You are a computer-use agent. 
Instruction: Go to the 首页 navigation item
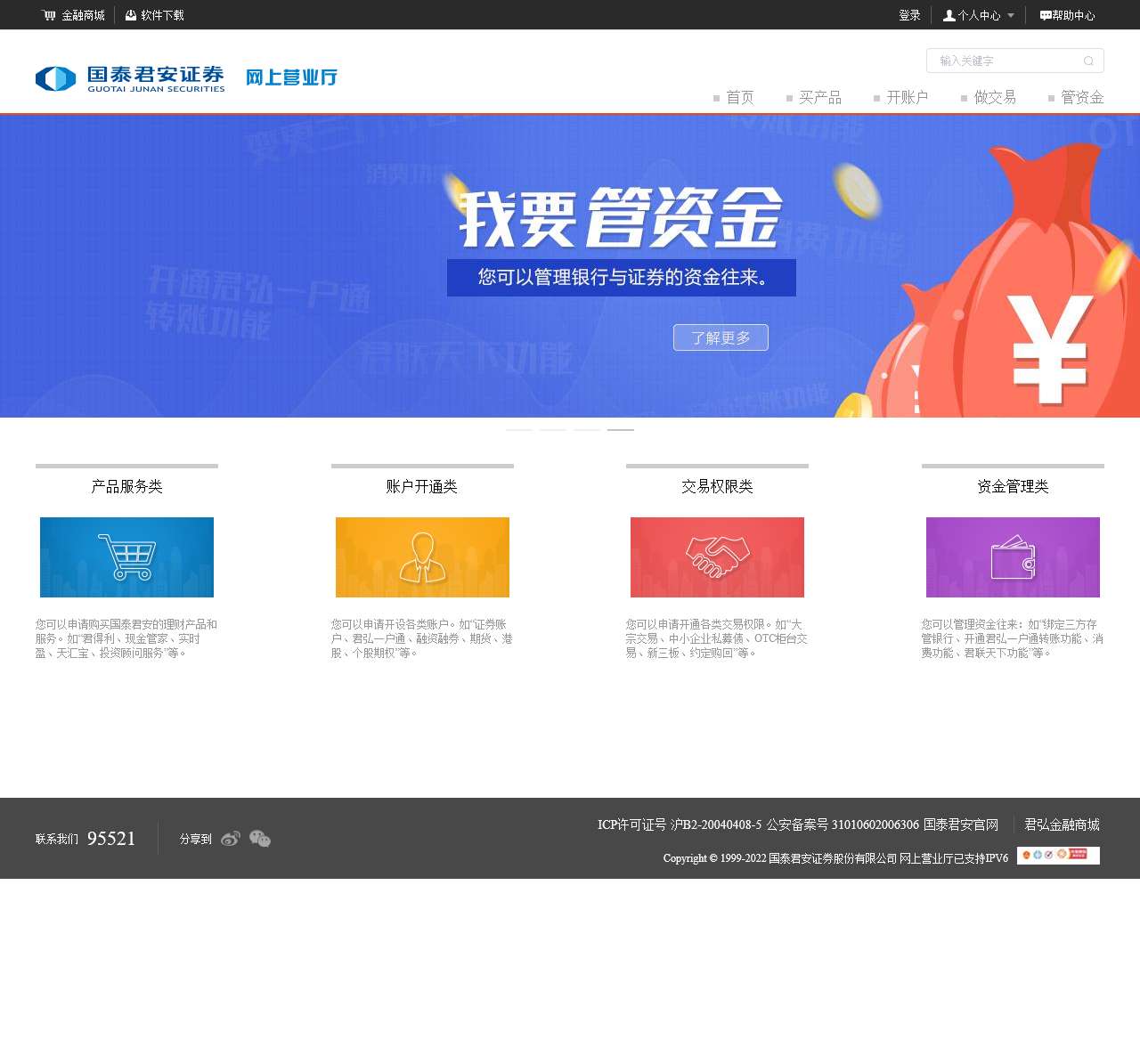click(x=739, y=97)
